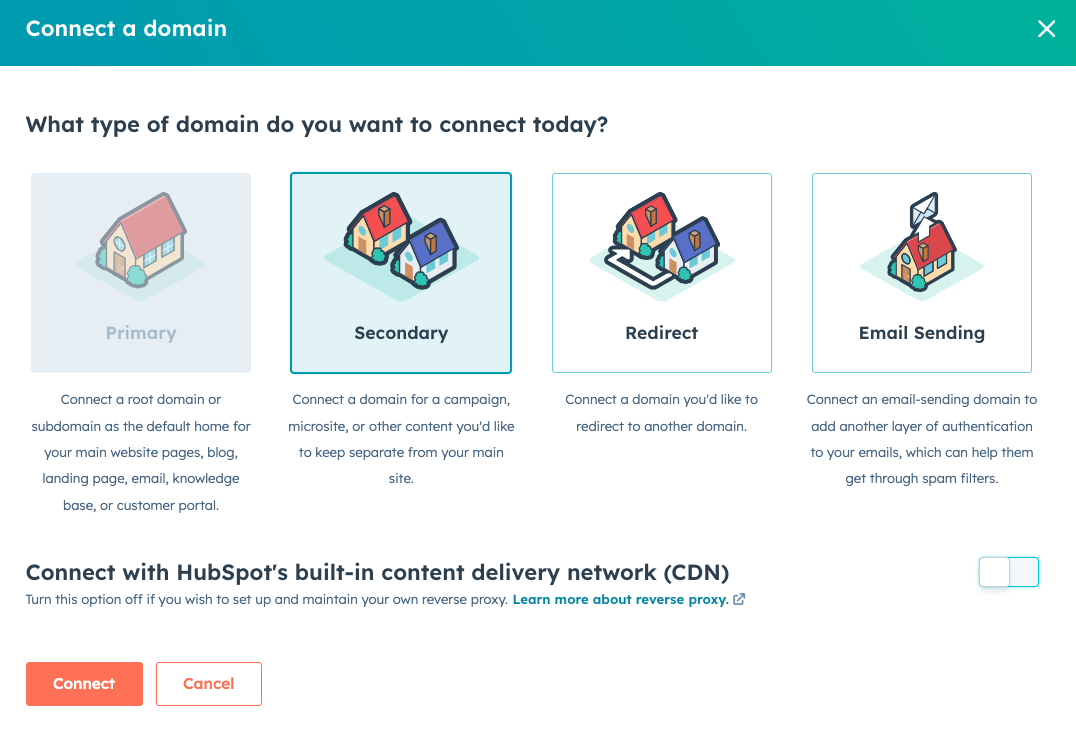Click the Secondary label text
Viewport: 1076px width, 732px height.
point(400,333)
